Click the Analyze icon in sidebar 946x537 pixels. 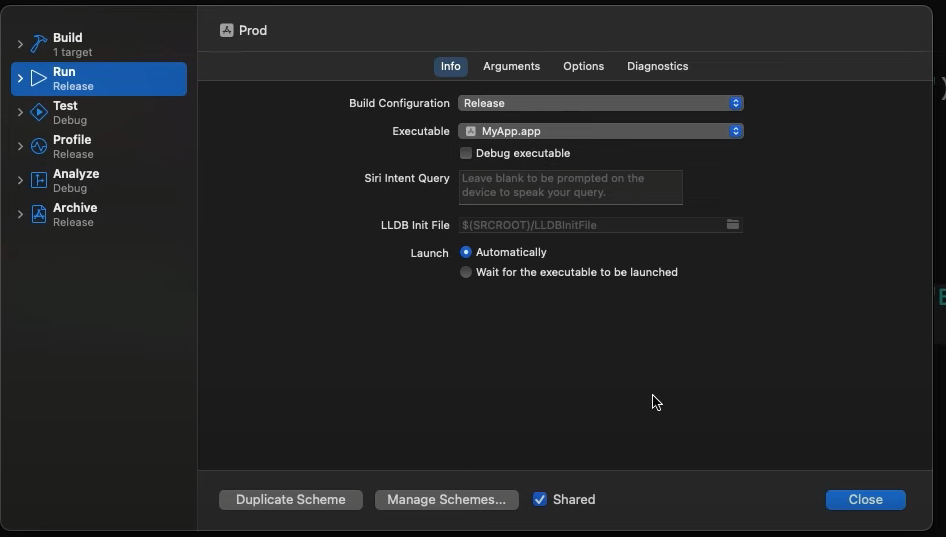coord(39,180)
